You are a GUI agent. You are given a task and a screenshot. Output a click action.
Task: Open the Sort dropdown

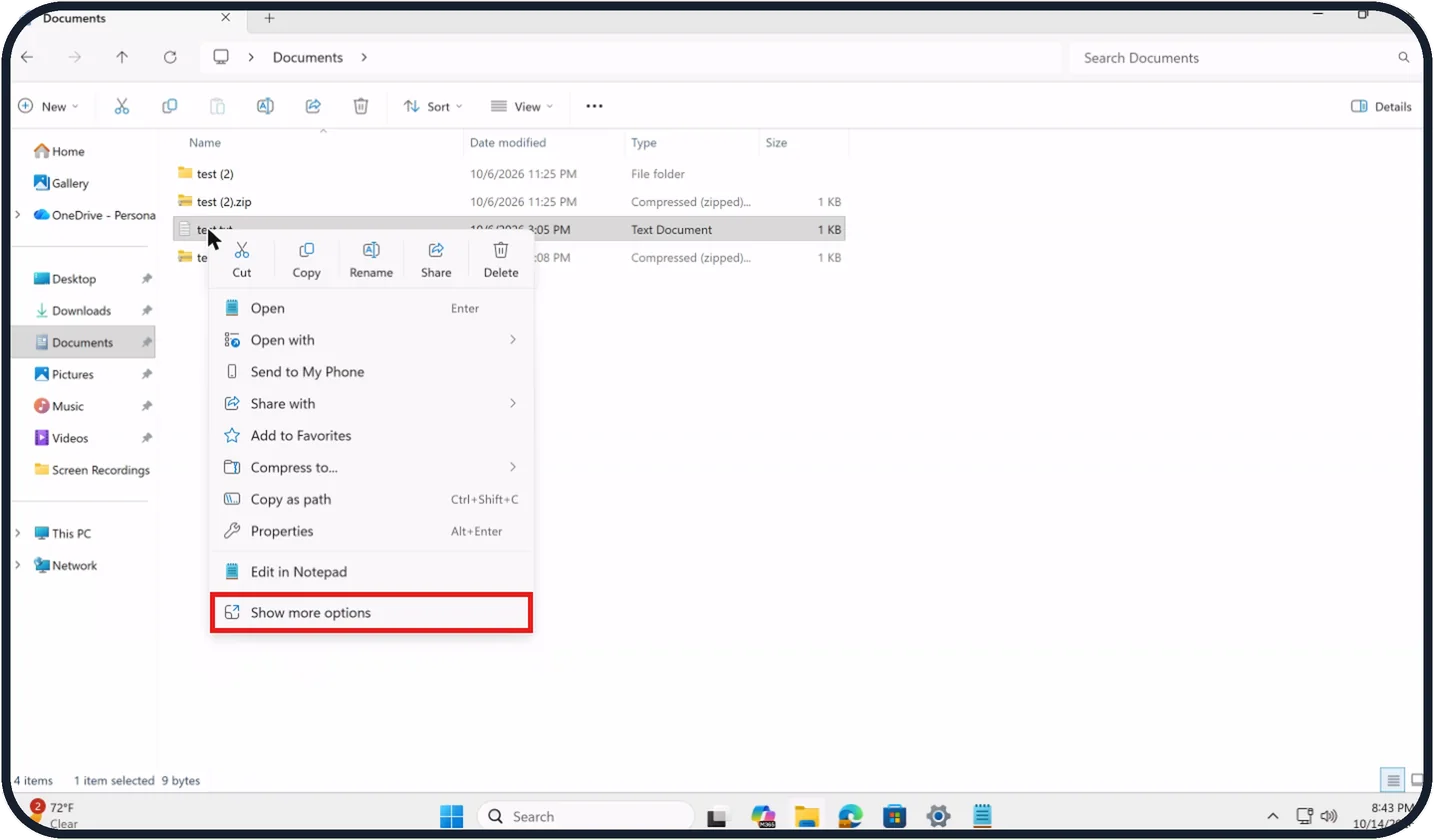(433, 106)
